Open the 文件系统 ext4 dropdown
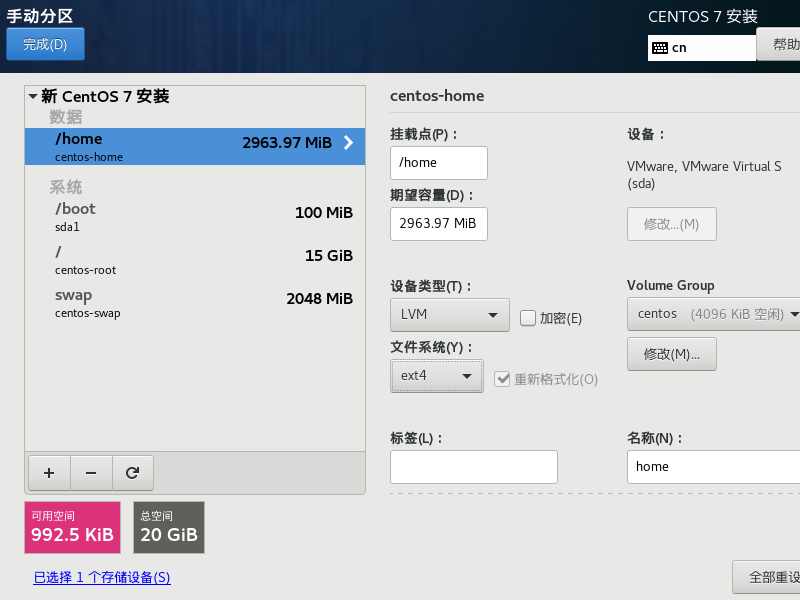 point(437,376)
